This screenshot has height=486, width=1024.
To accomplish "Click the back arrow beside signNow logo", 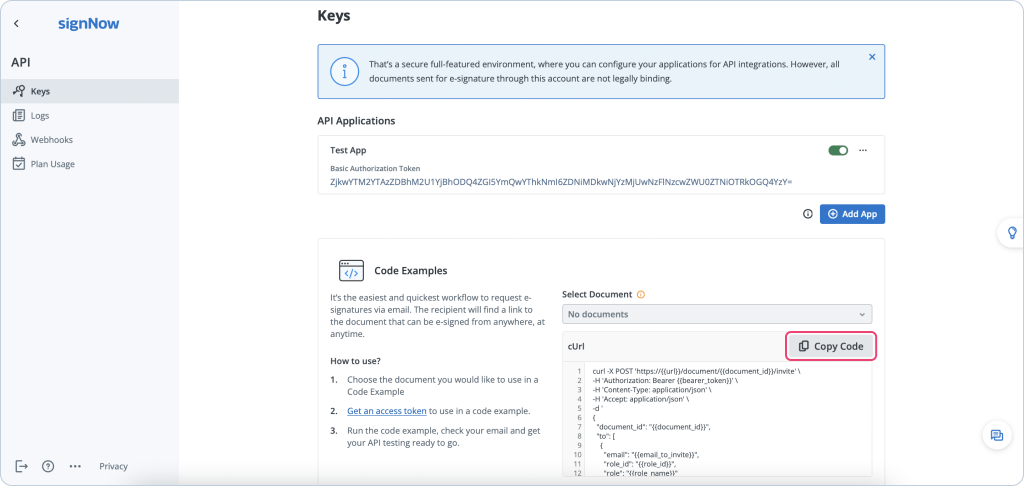I will [x=16, y=23].
